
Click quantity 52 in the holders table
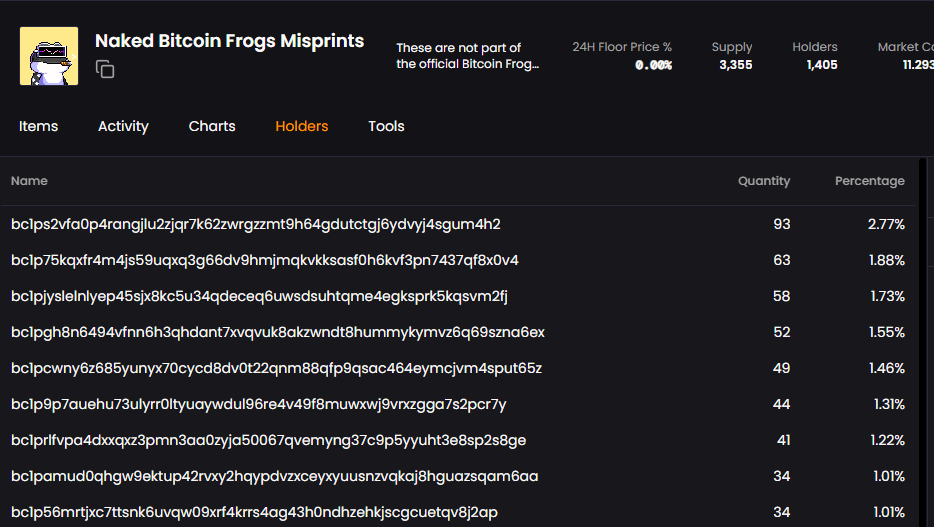(x=782, y=332)
